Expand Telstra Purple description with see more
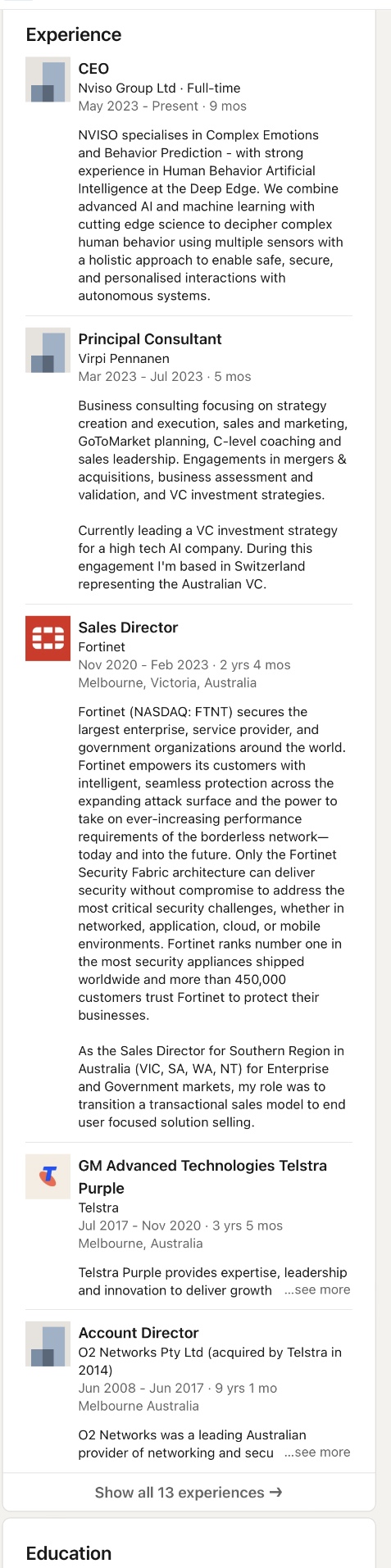The width and height of the screenshot is (391, 1568). point(317,1290)
